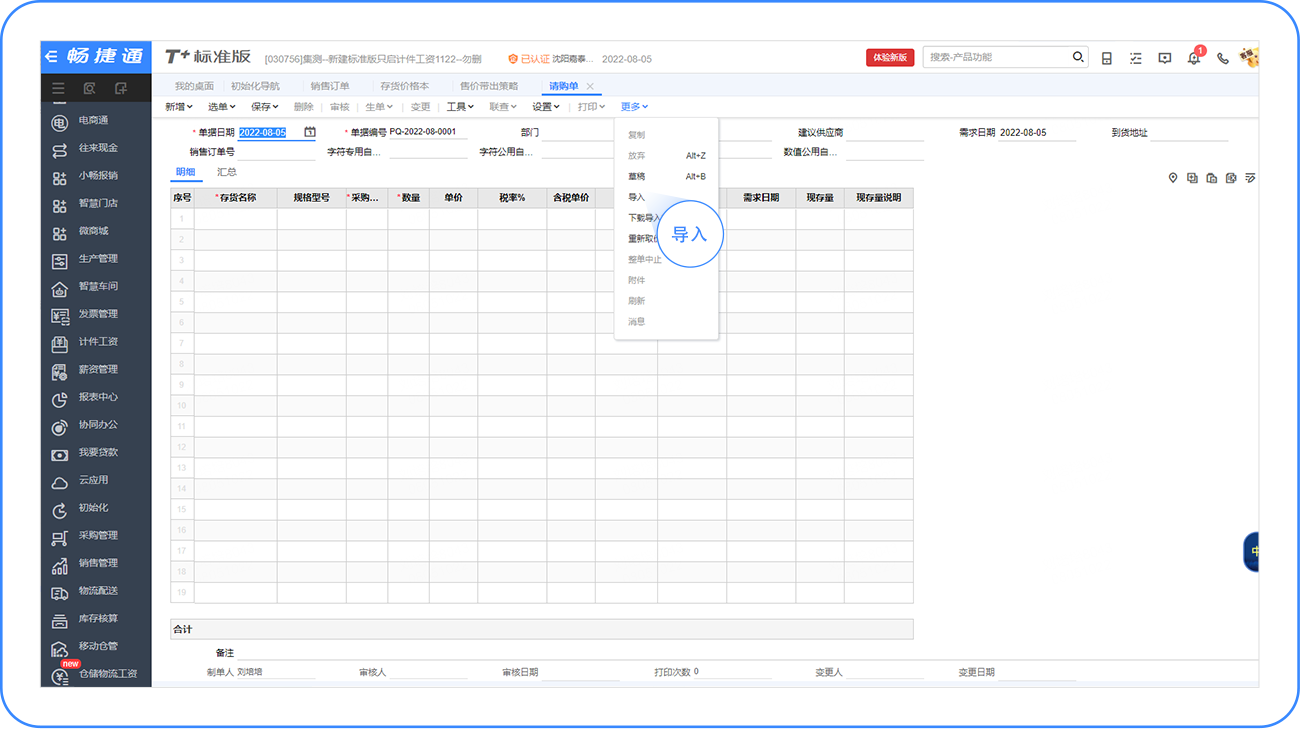Switch to the 存货价格本 tab
This screenshot has height=729, width=1300.
click(x=405, y=87)
